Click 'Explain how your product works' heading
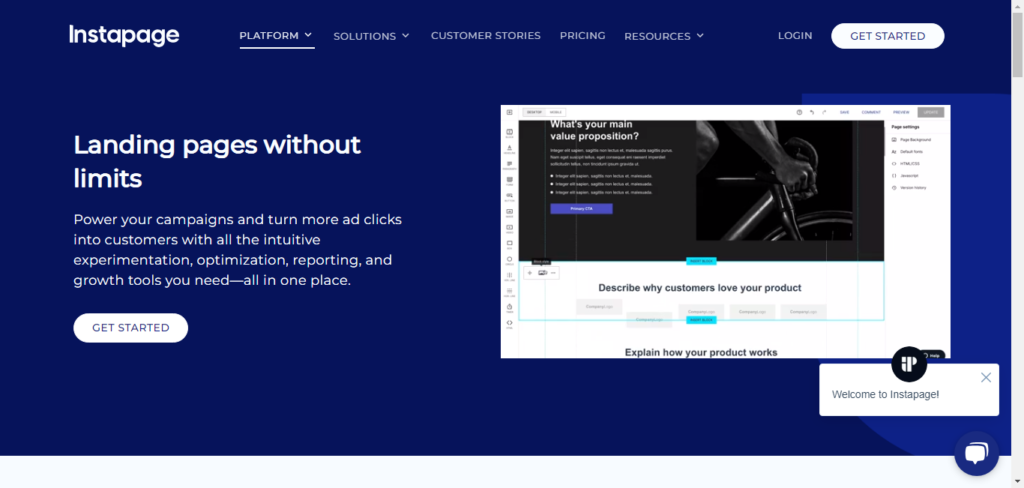 coord(701,353)
